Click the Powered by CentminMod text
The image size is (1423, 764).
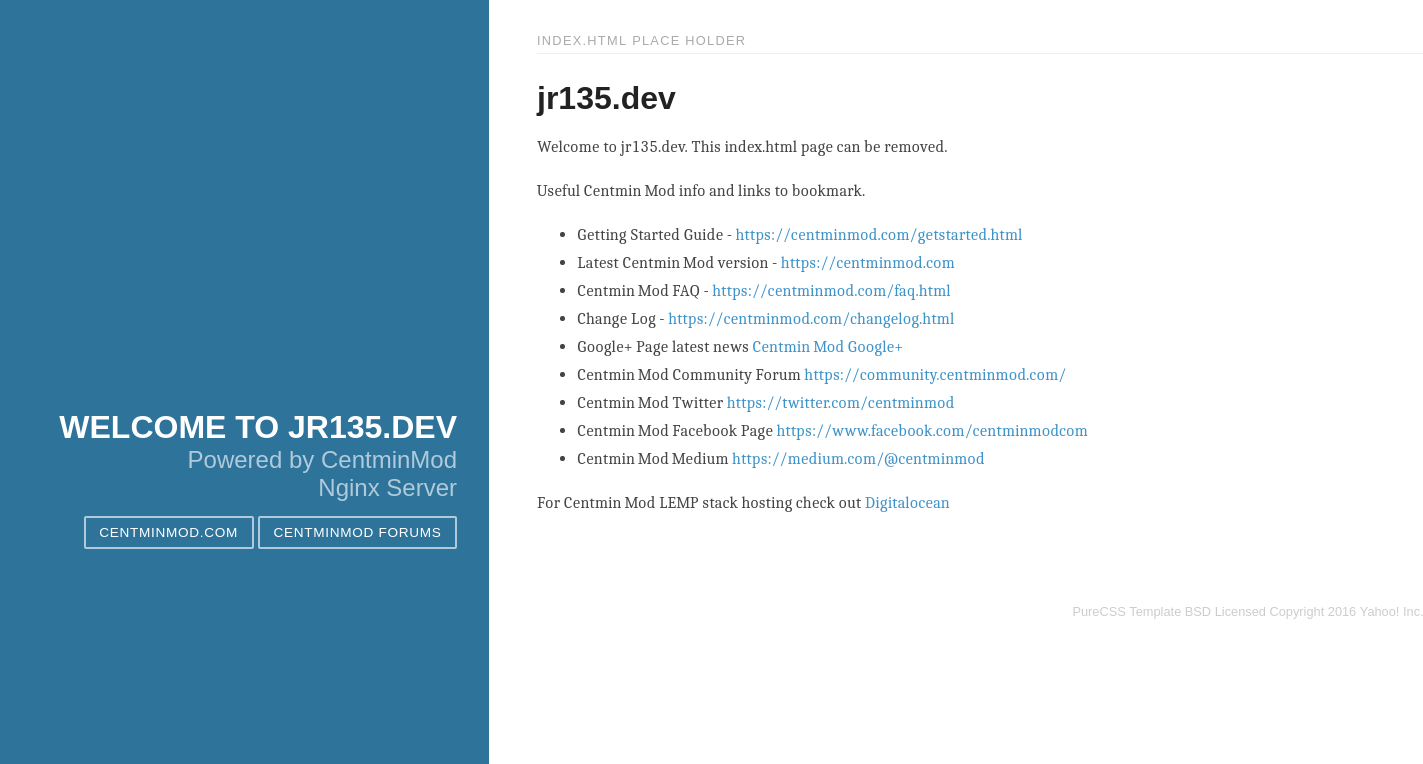point(322,460)
